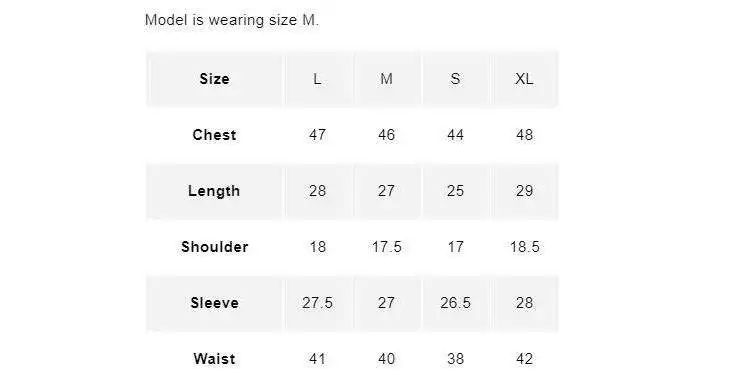The height and width of the screenshot is (375, 750).
Task: Select the S size column header
Action: (x=455, y=79)
